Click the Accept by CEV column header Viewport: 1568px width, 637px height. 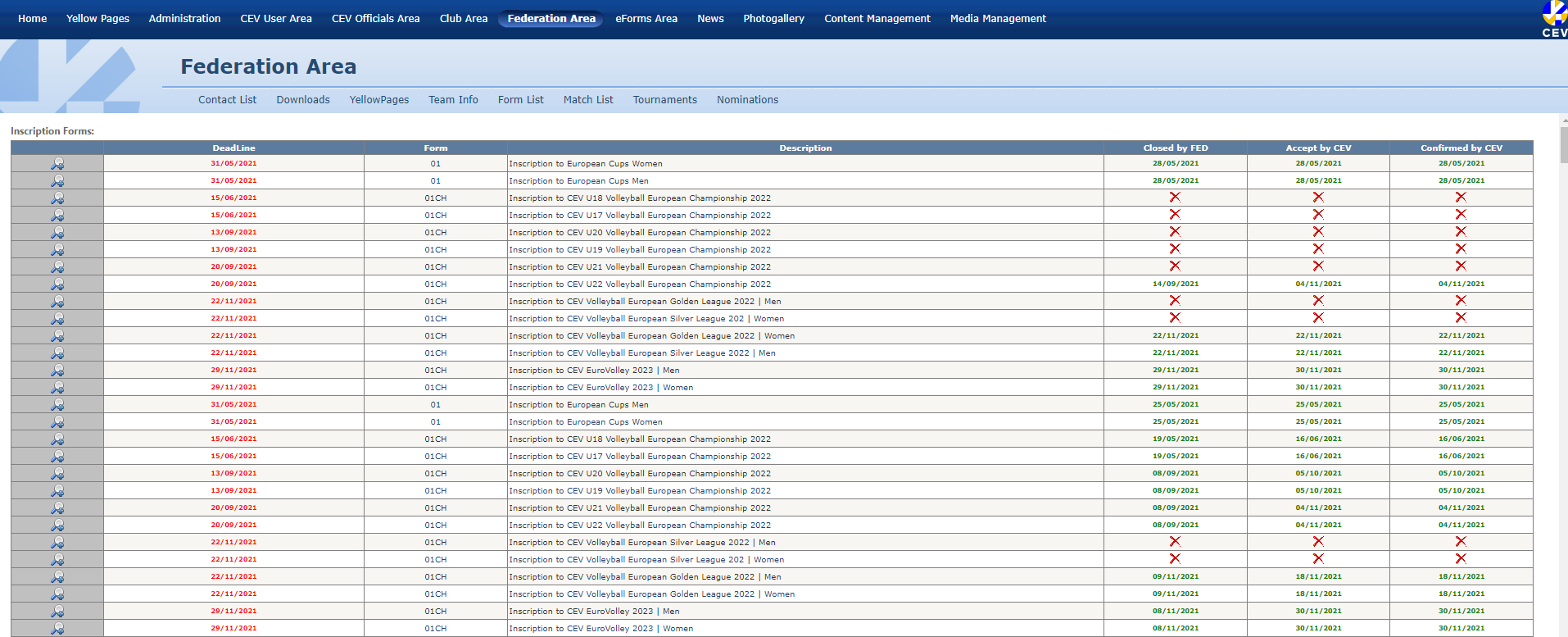pyautogui.click(x=1318, y=148)
